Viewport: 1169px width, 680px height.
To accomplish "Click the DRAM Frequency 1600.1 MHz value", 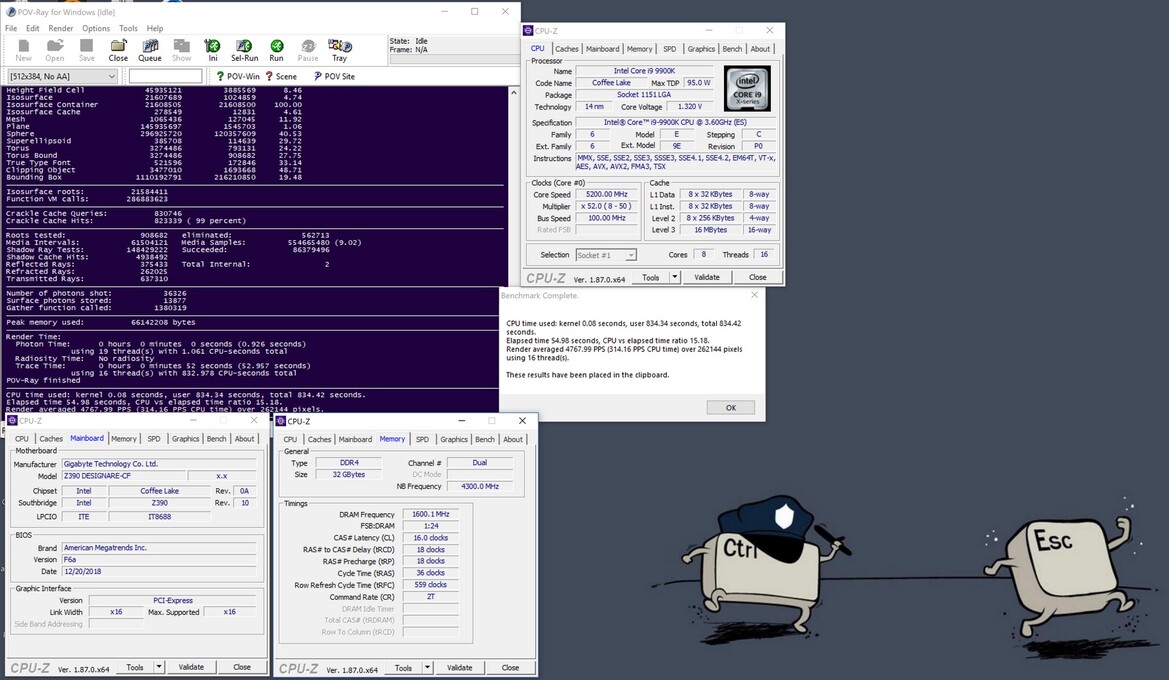I will pyautogui.click(x=431, y=514).
